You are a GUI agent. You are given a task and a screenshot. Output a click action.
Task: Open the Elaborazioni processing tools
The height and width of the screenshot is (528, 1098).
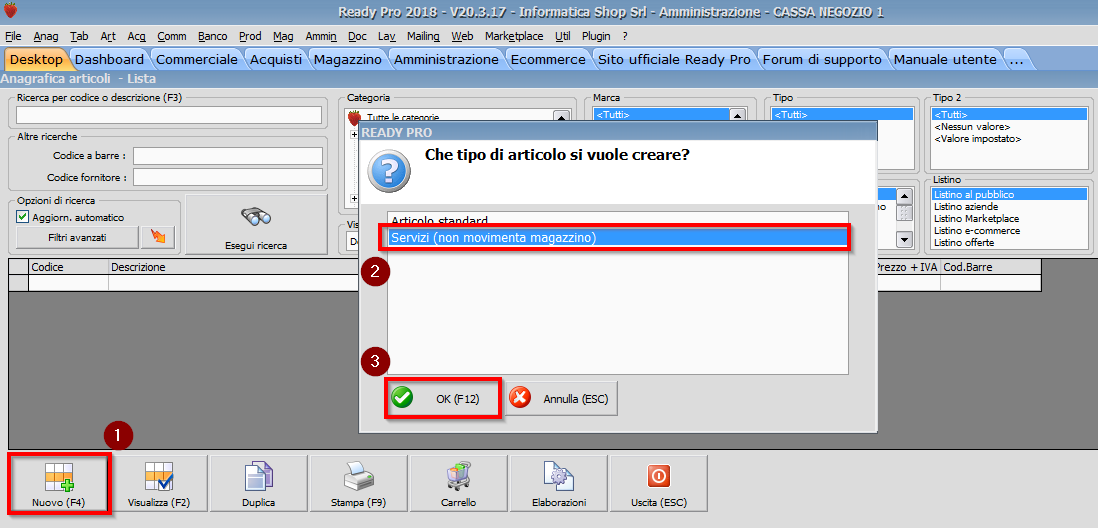point(559,484)
